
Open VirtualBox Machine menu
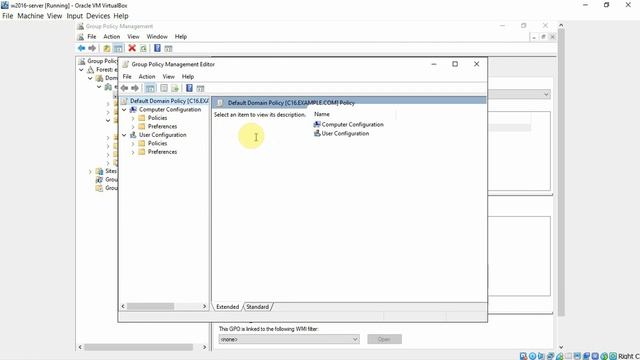click(31, 16)
